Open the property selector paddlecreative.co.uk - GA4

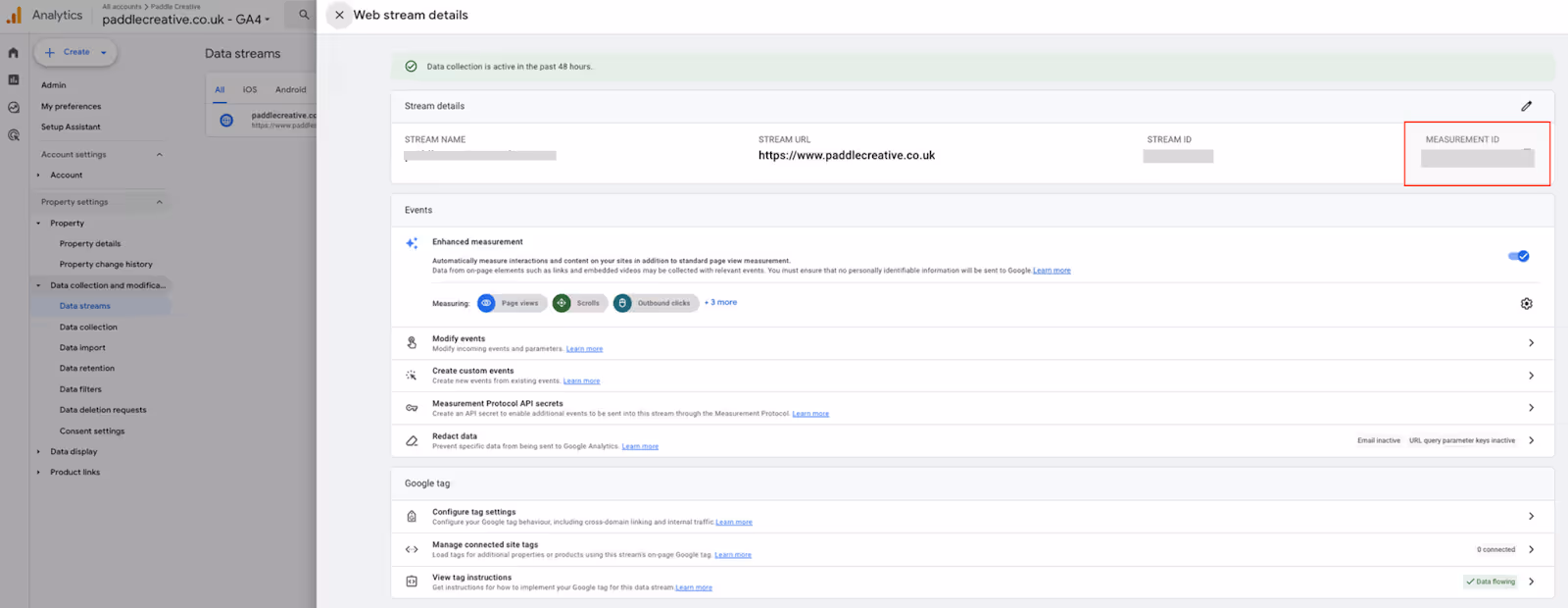tap(185, 19)
